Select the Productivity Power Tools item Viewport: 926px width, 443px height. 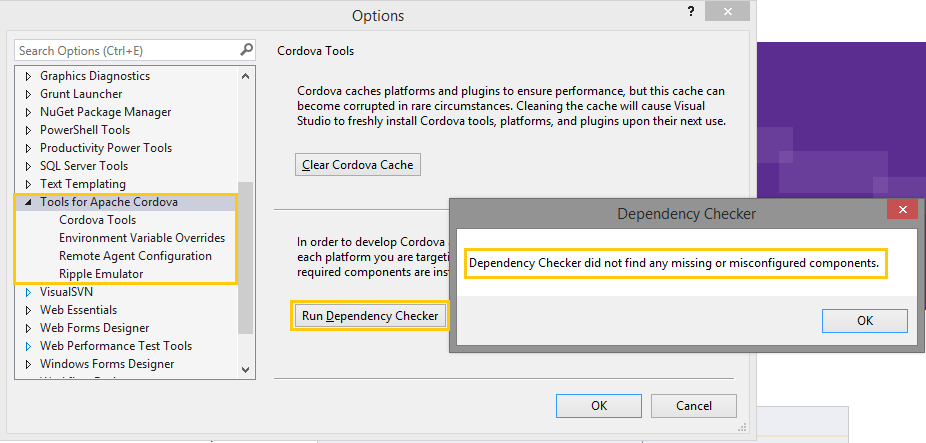tap(105, 148)
